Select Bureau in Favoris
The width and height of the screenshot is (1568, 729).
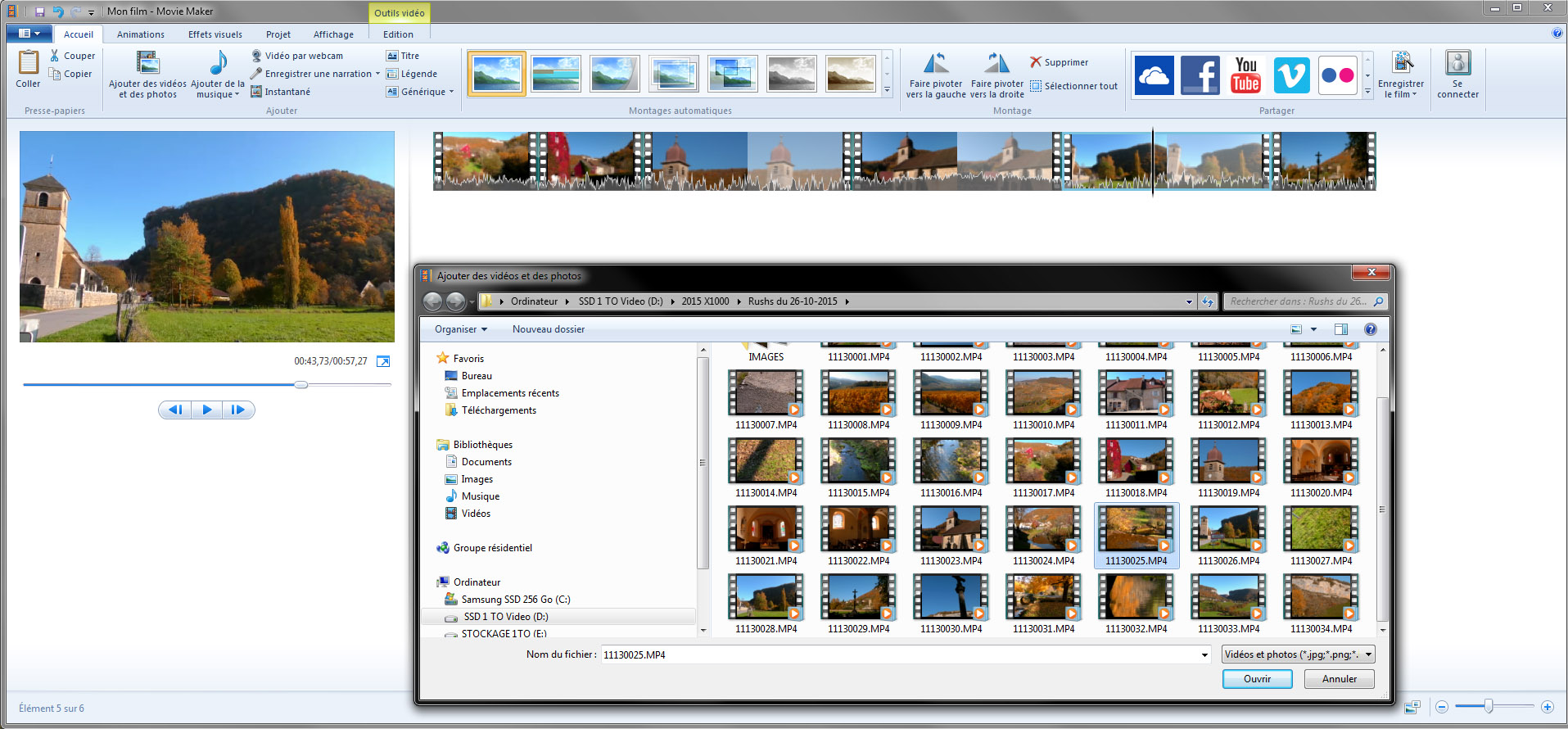[477, 376]
